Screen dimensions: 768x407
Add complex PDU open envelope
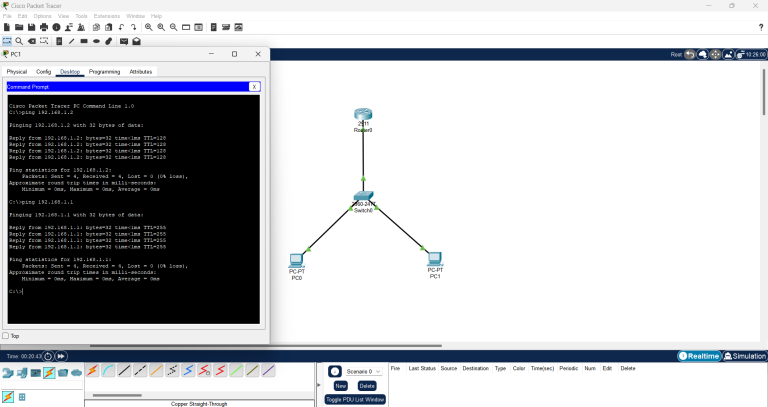(x=136, y=41)
